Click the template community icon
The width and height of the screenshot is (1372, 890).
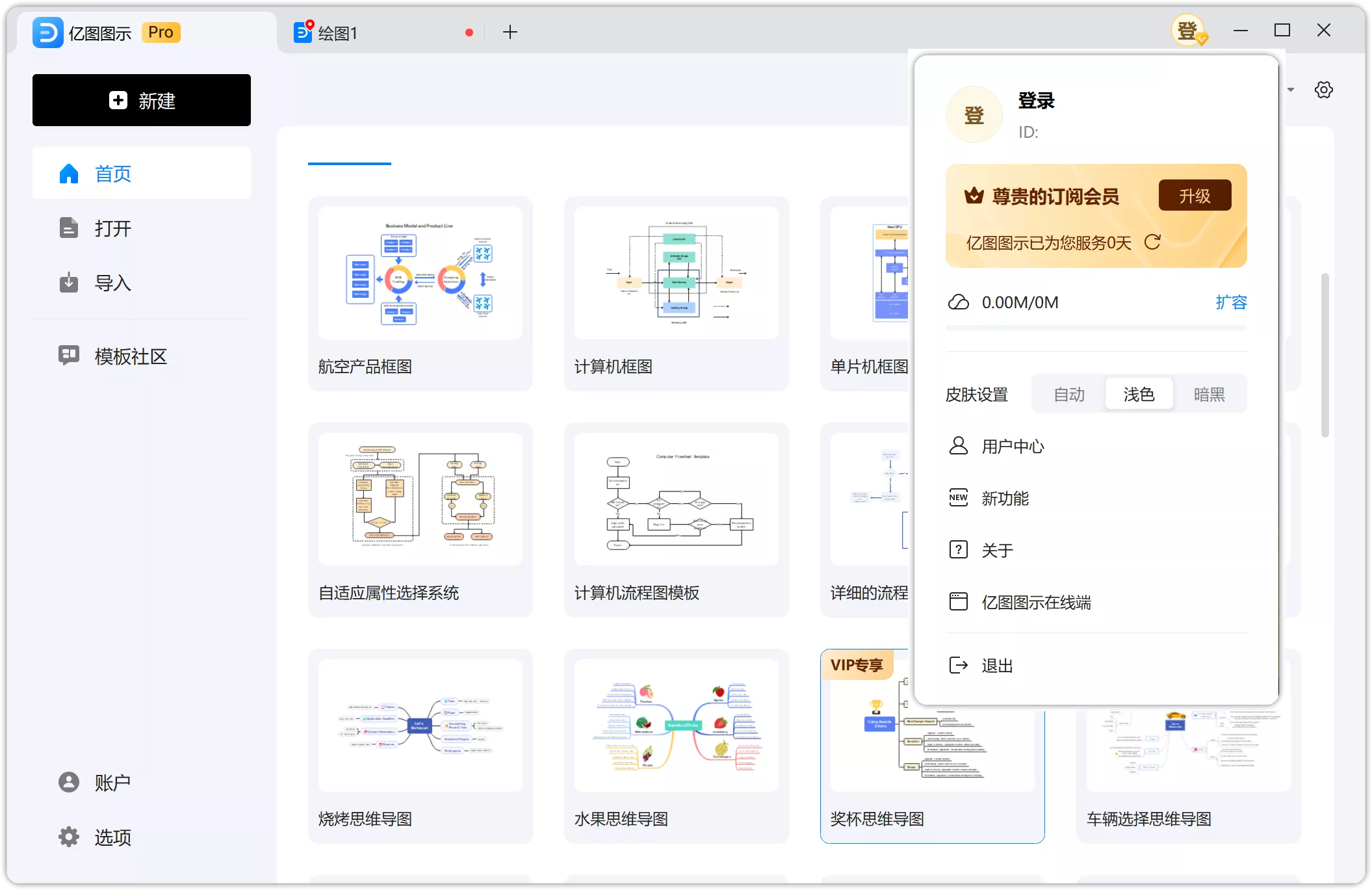coord(68,356)
